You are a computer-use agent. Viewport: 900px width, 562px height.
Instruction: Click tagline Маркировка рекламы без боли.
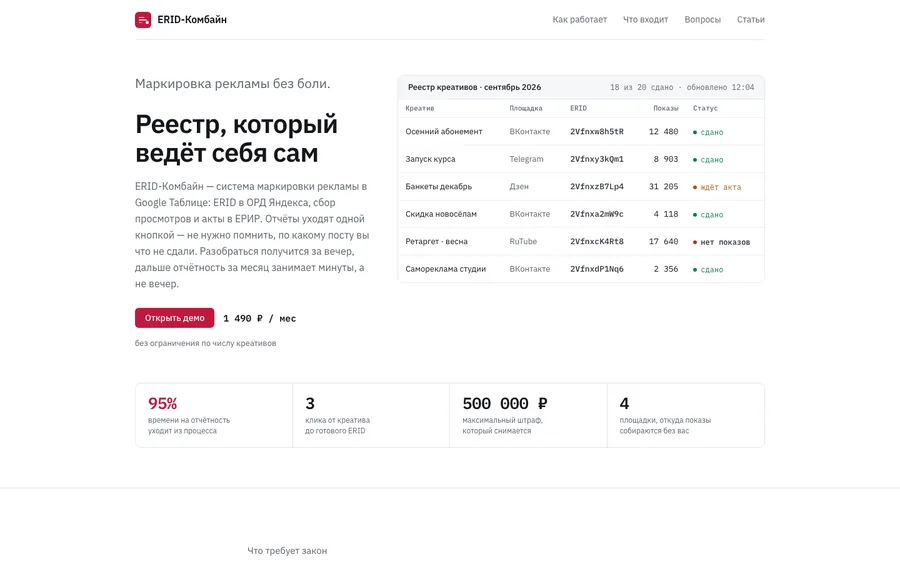coord(232,84)
